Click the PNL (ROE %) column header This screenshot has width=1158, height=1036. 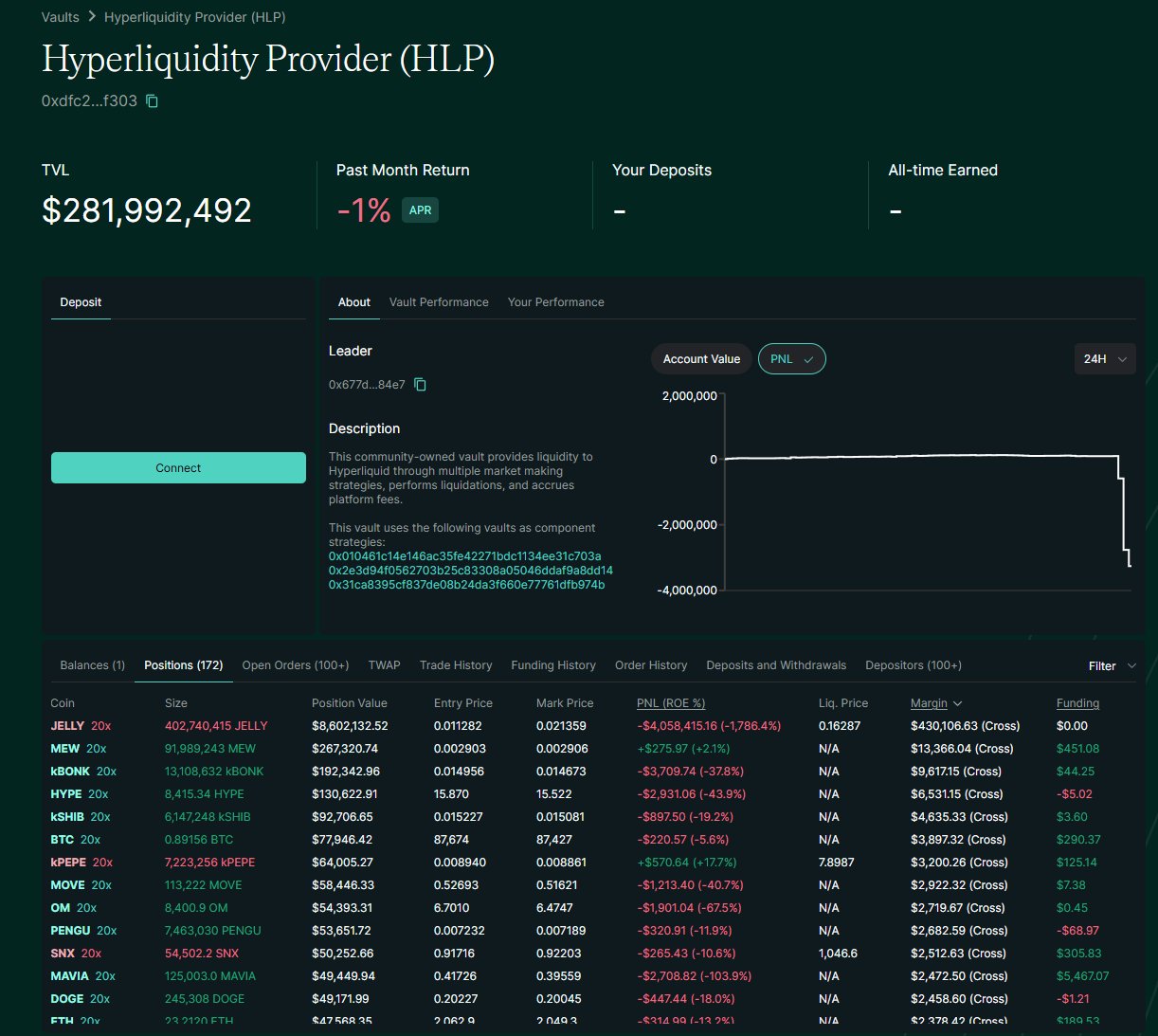(671, 703)
